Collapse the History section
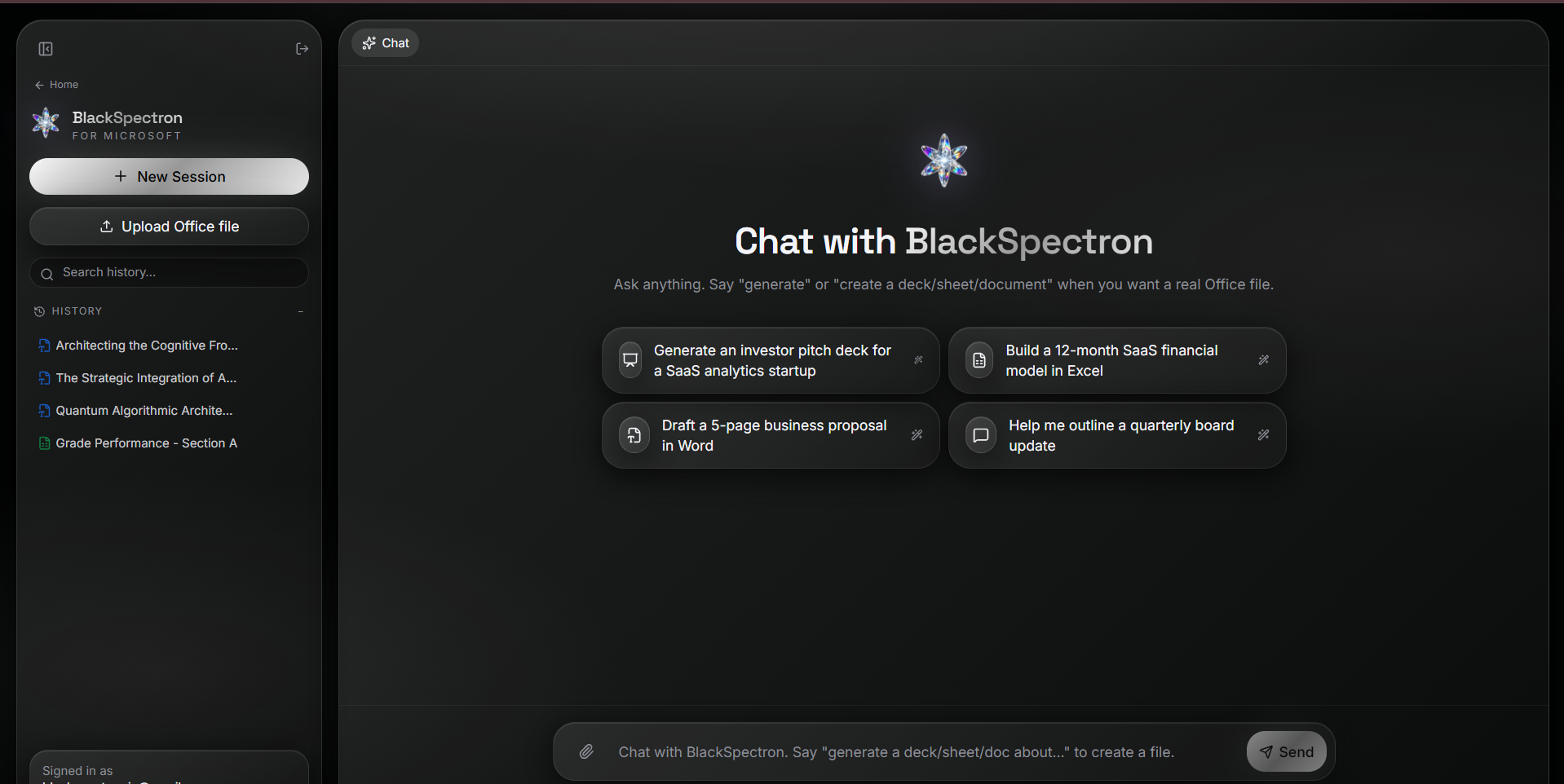 [301, 311]
